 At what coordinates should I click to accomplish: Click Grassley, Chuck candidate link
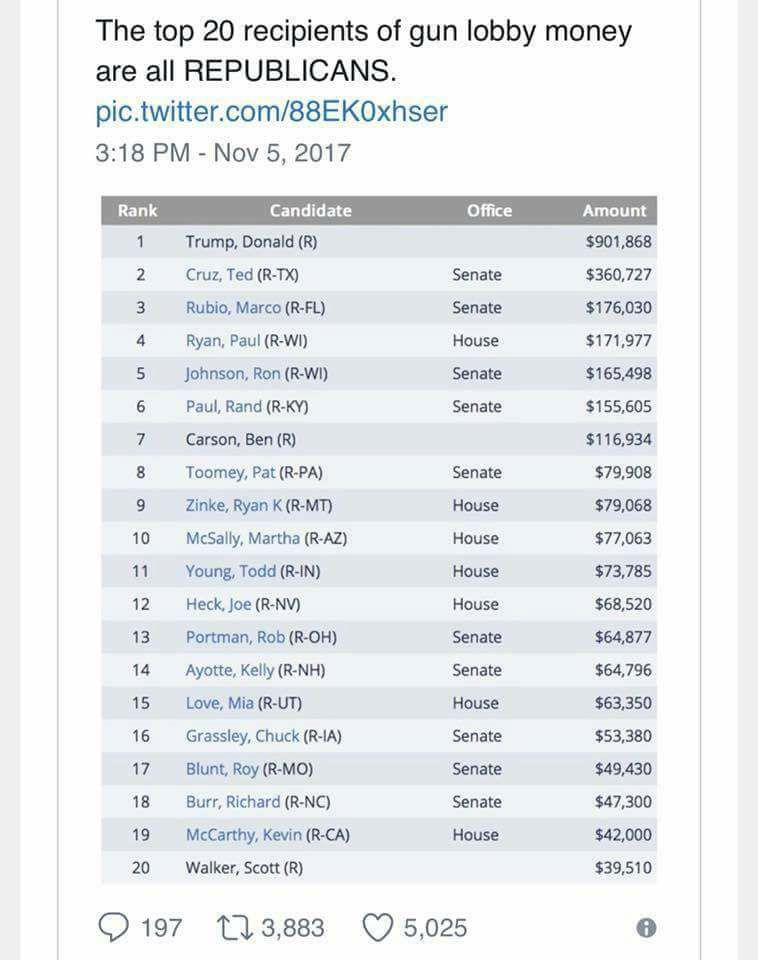[242, 737]
